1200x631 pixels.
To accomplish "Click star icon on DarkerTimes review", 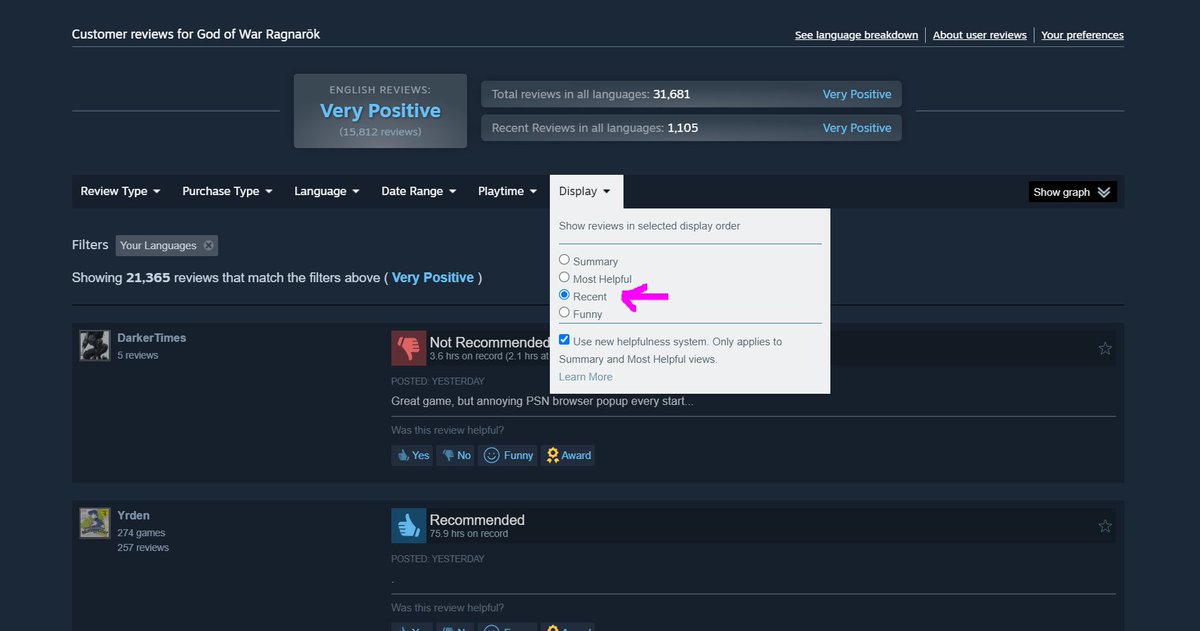I will point(1105,348).
